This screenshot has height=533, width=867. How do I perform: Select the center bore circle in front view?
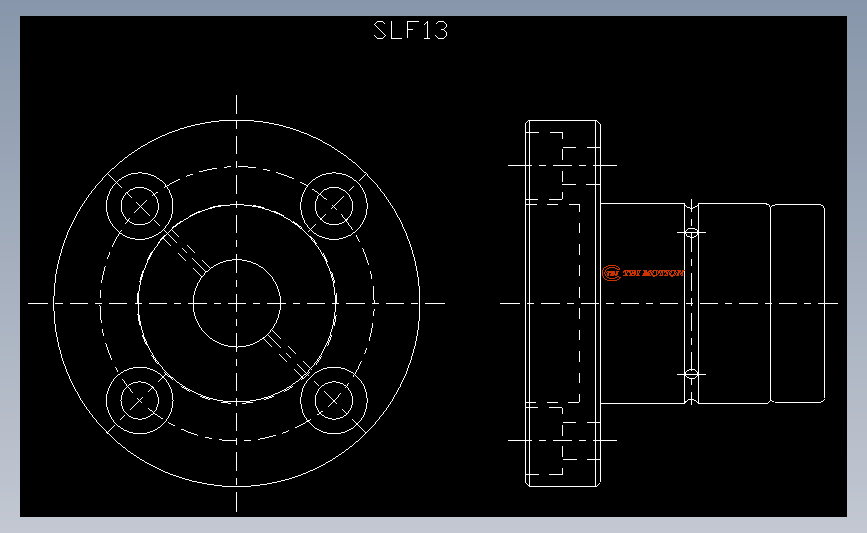237,303
